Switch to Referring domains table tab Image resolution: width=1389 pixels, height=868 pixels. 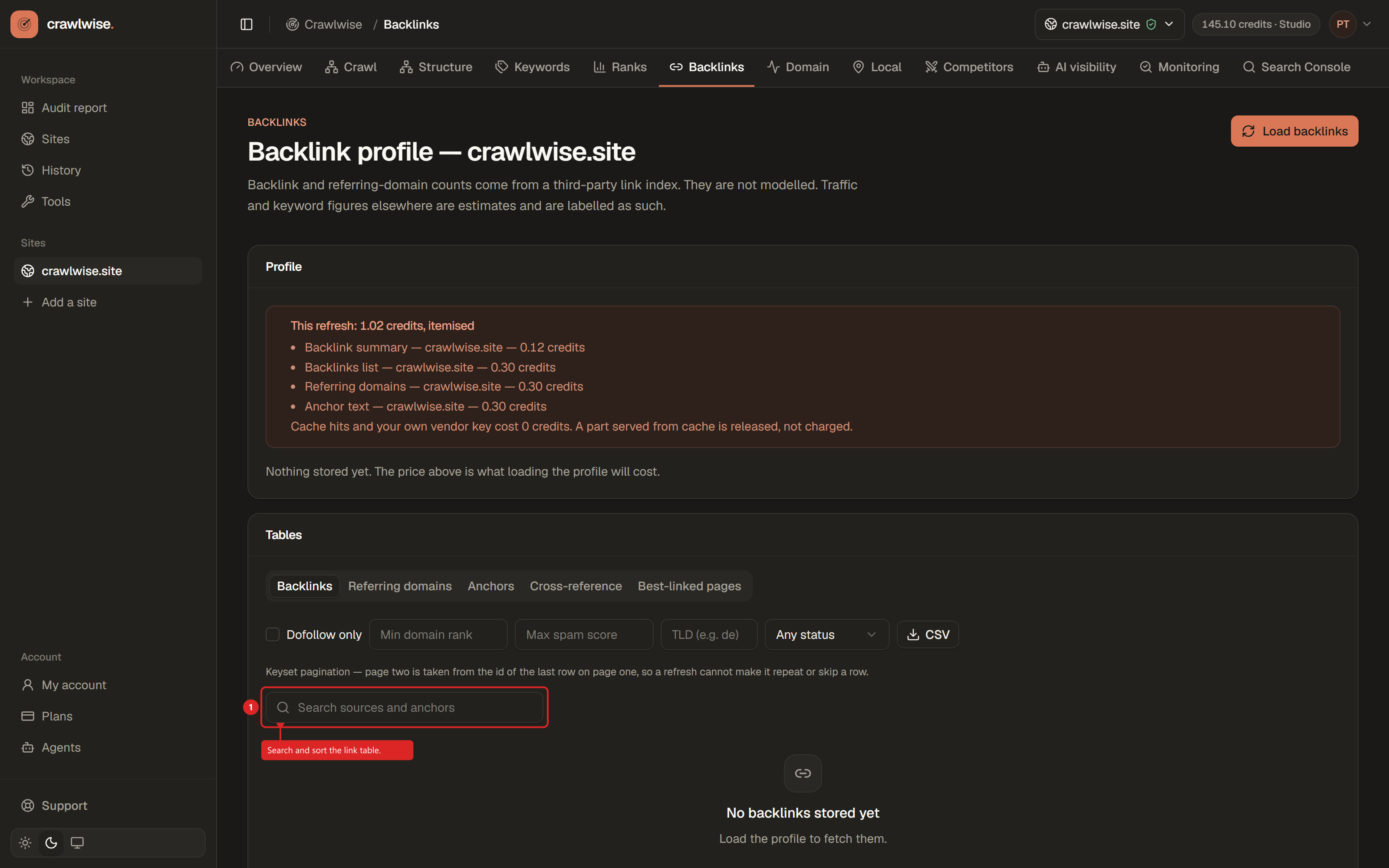pos(400,586)
